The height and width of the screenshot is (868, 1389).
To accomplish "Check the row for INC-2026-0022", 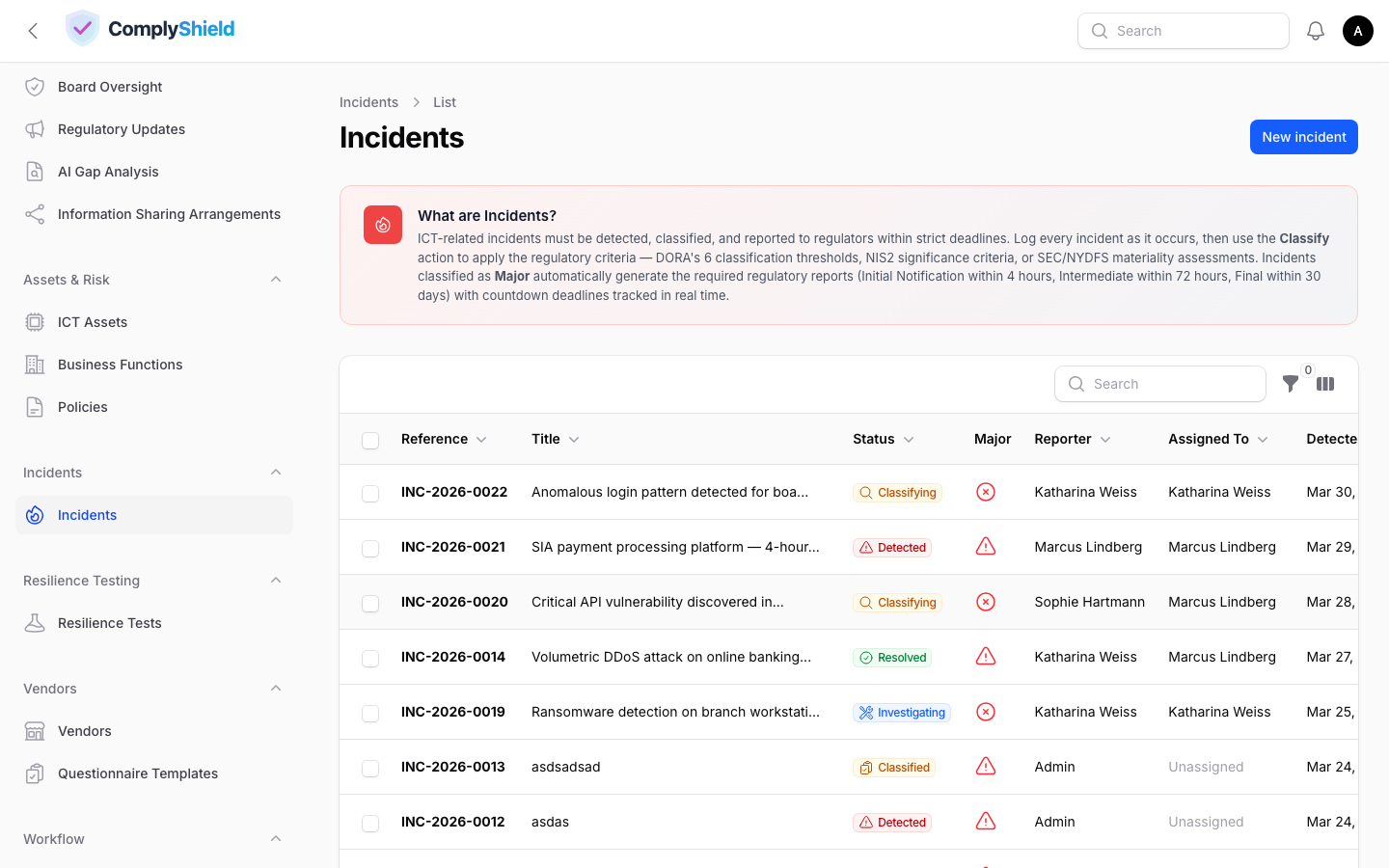I will pyautogui.click(x=370, y=494).
